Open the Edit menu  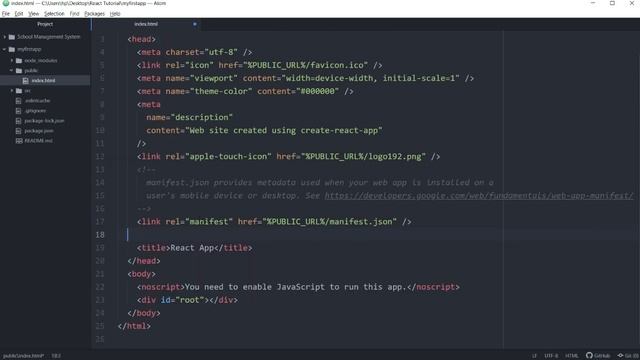click(19, 14)
